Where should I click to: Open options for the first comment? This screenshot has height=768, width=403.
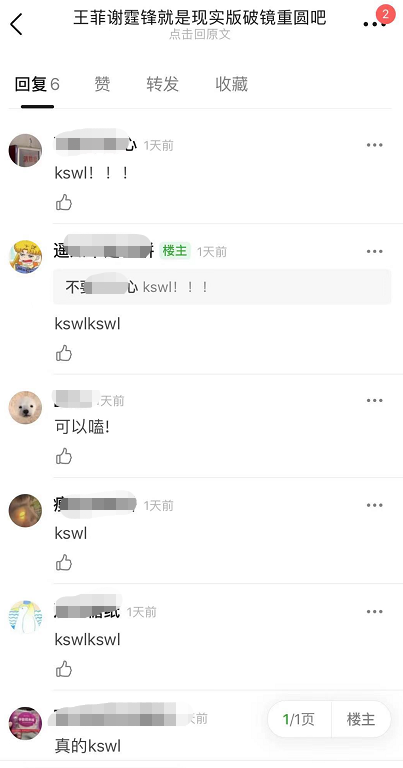[x=375, y=145]
